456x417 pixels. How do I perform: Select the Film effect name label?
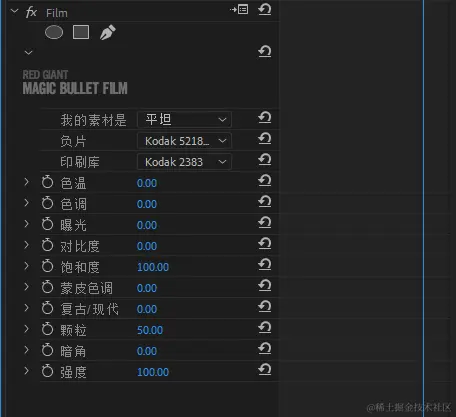[57, 13]
